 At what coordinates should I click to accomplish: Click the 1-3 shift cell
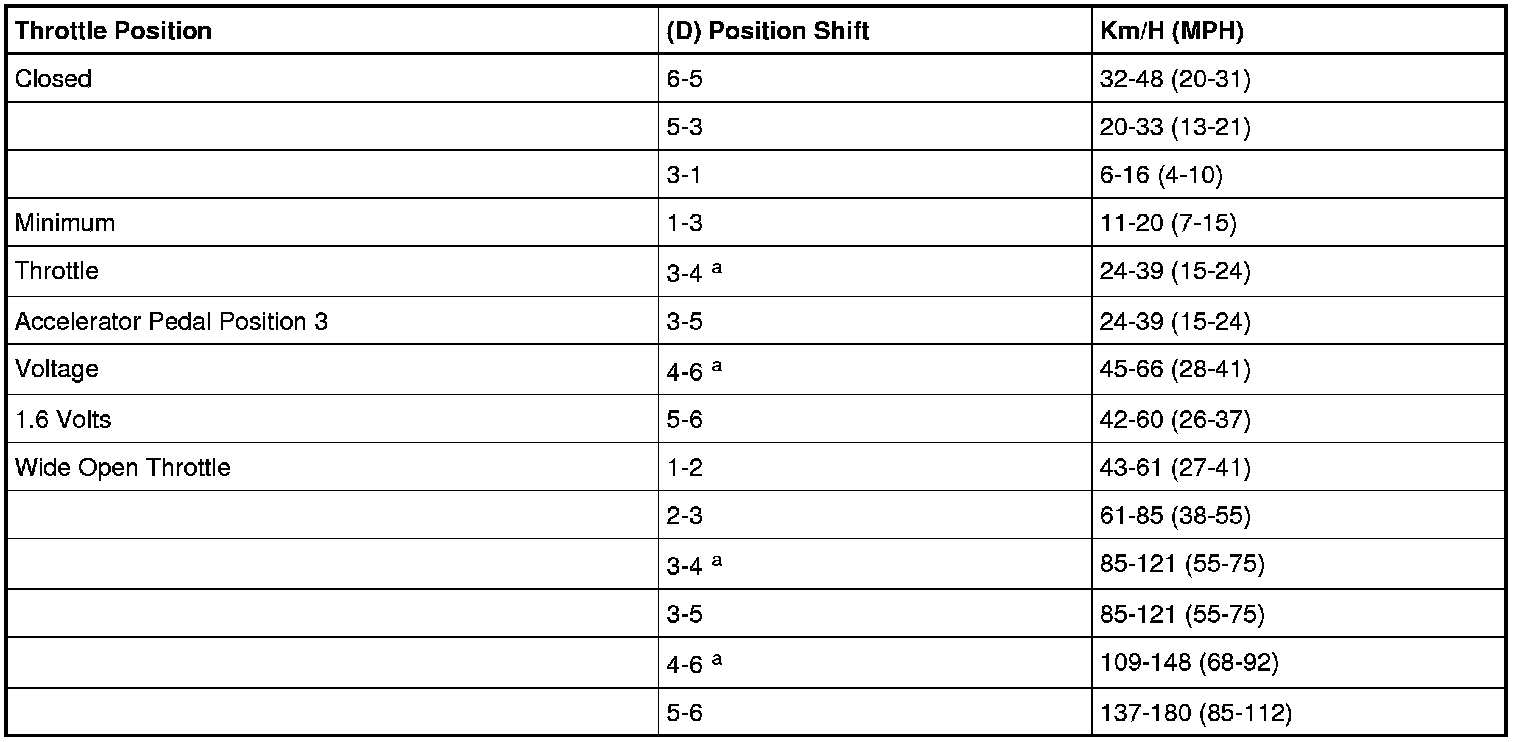(685, 223)
